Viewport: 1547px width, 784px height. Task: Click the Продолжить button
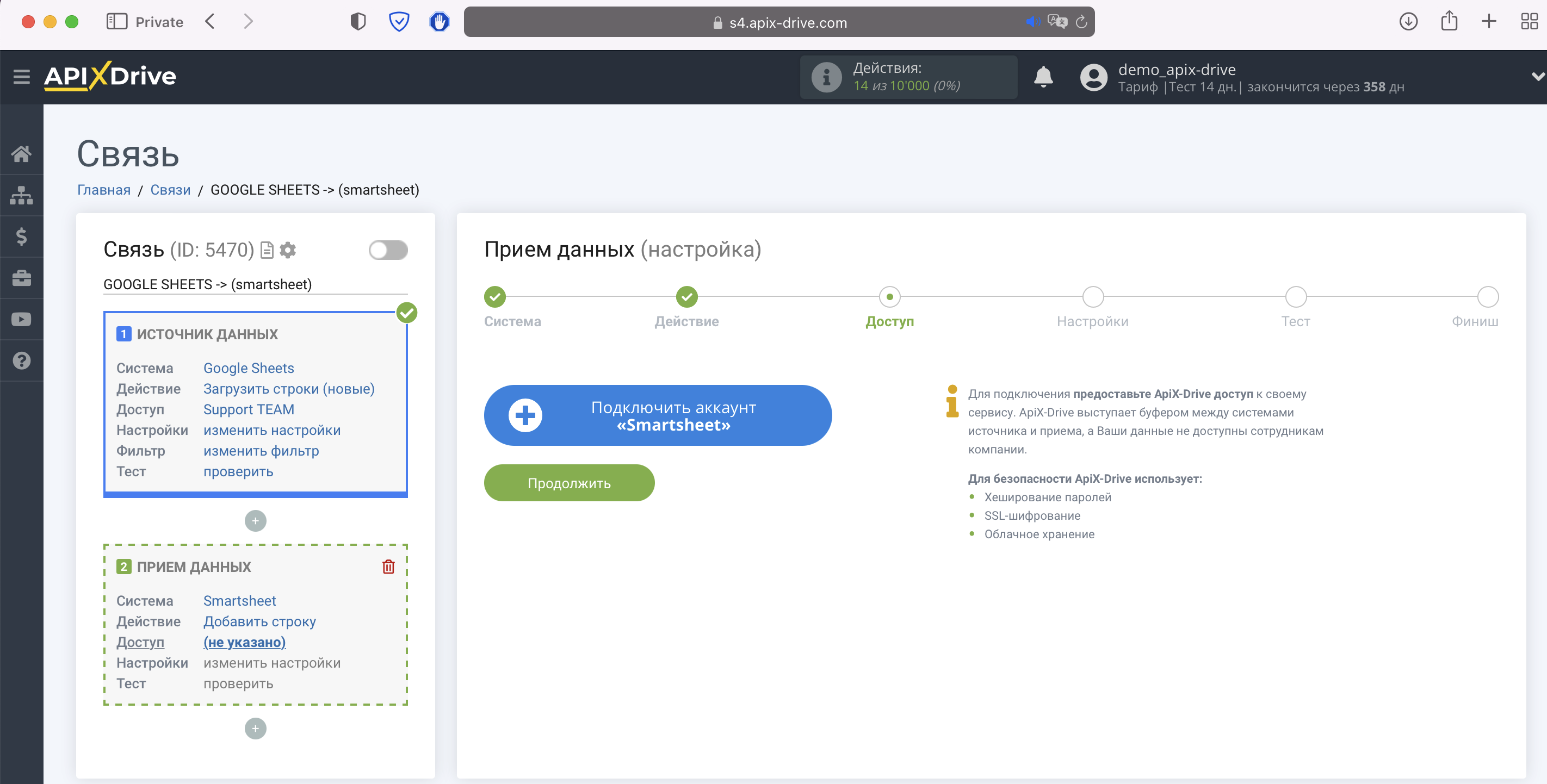[x=569, y=483]
